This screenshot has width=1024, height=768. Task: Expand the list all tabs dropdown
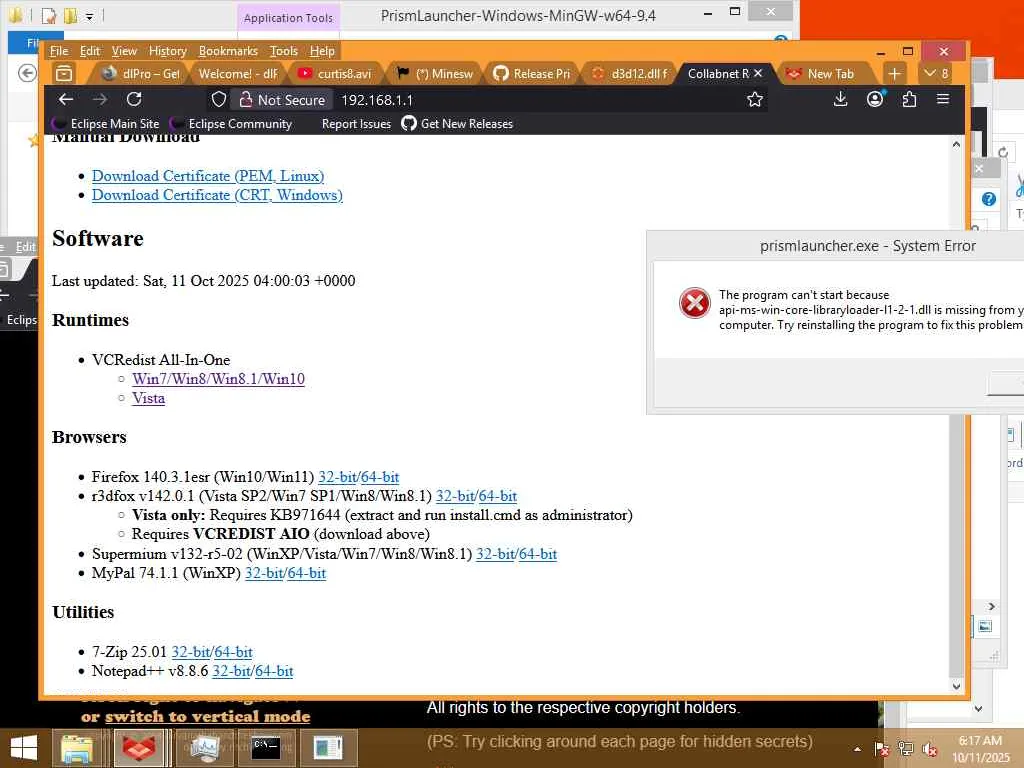tap(936, 74)
